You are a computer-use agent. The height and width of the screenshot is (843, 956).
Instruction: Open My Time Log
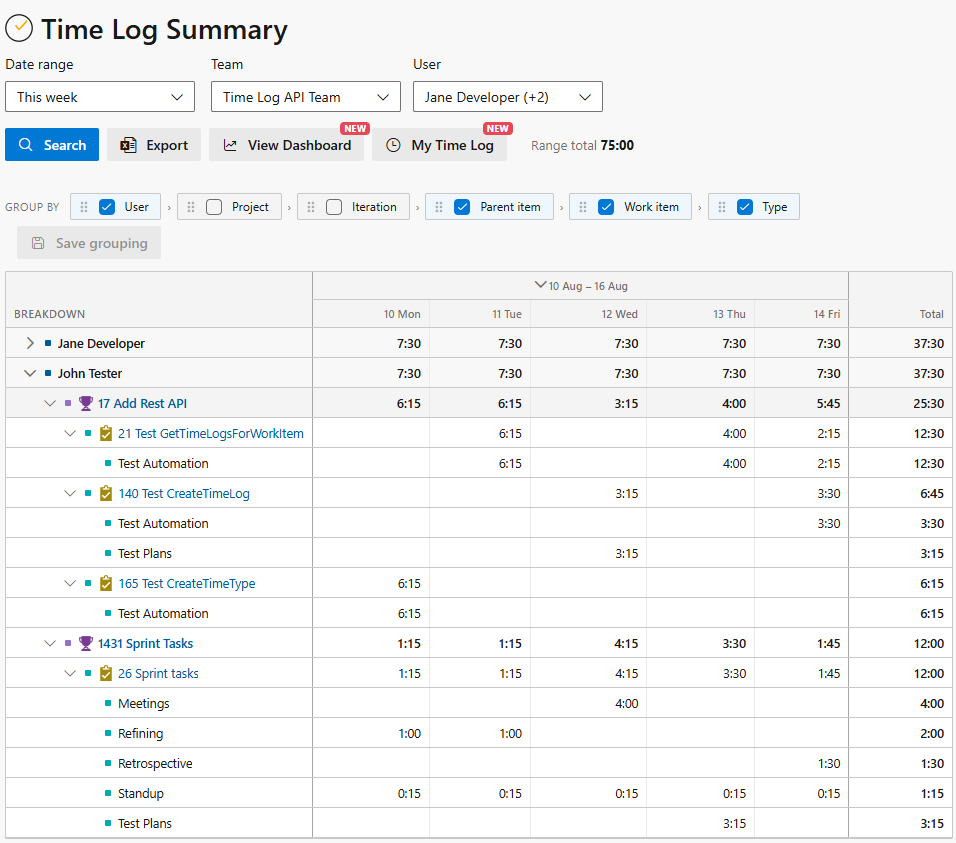pyautogui.click(x=440, y=145)
